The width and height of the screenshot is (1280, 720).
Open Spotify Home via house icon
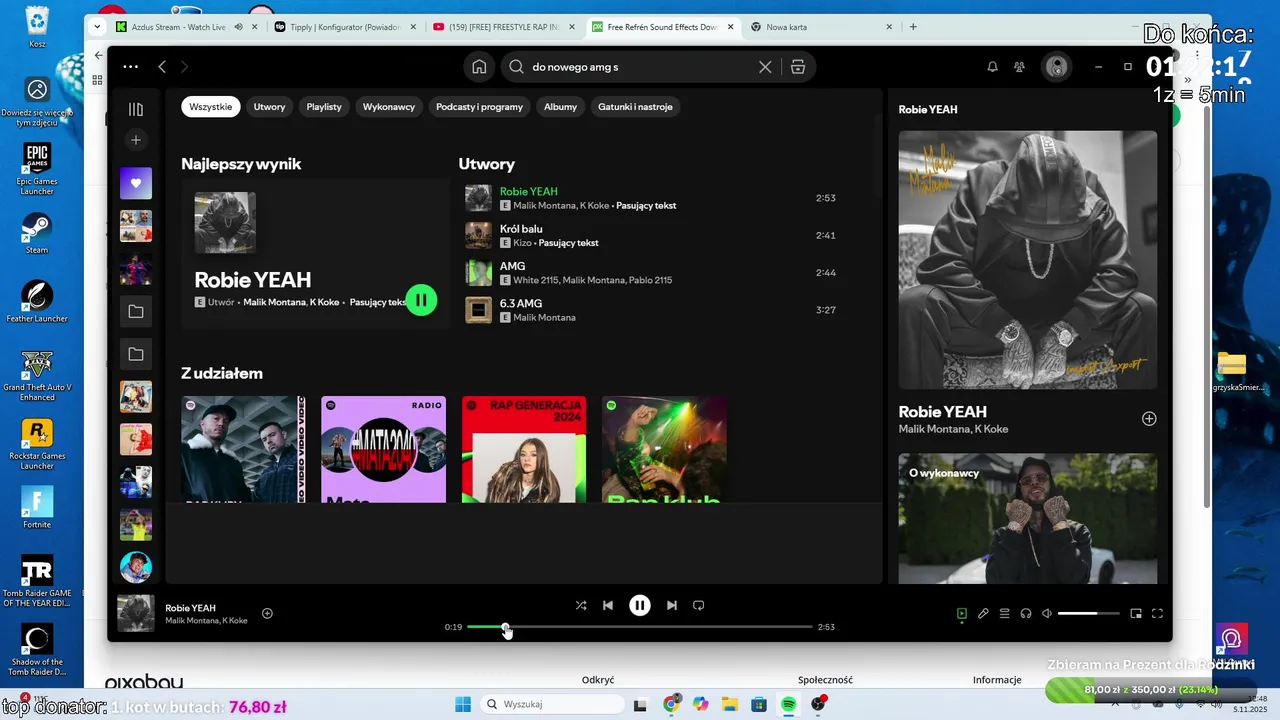point(479,67)
